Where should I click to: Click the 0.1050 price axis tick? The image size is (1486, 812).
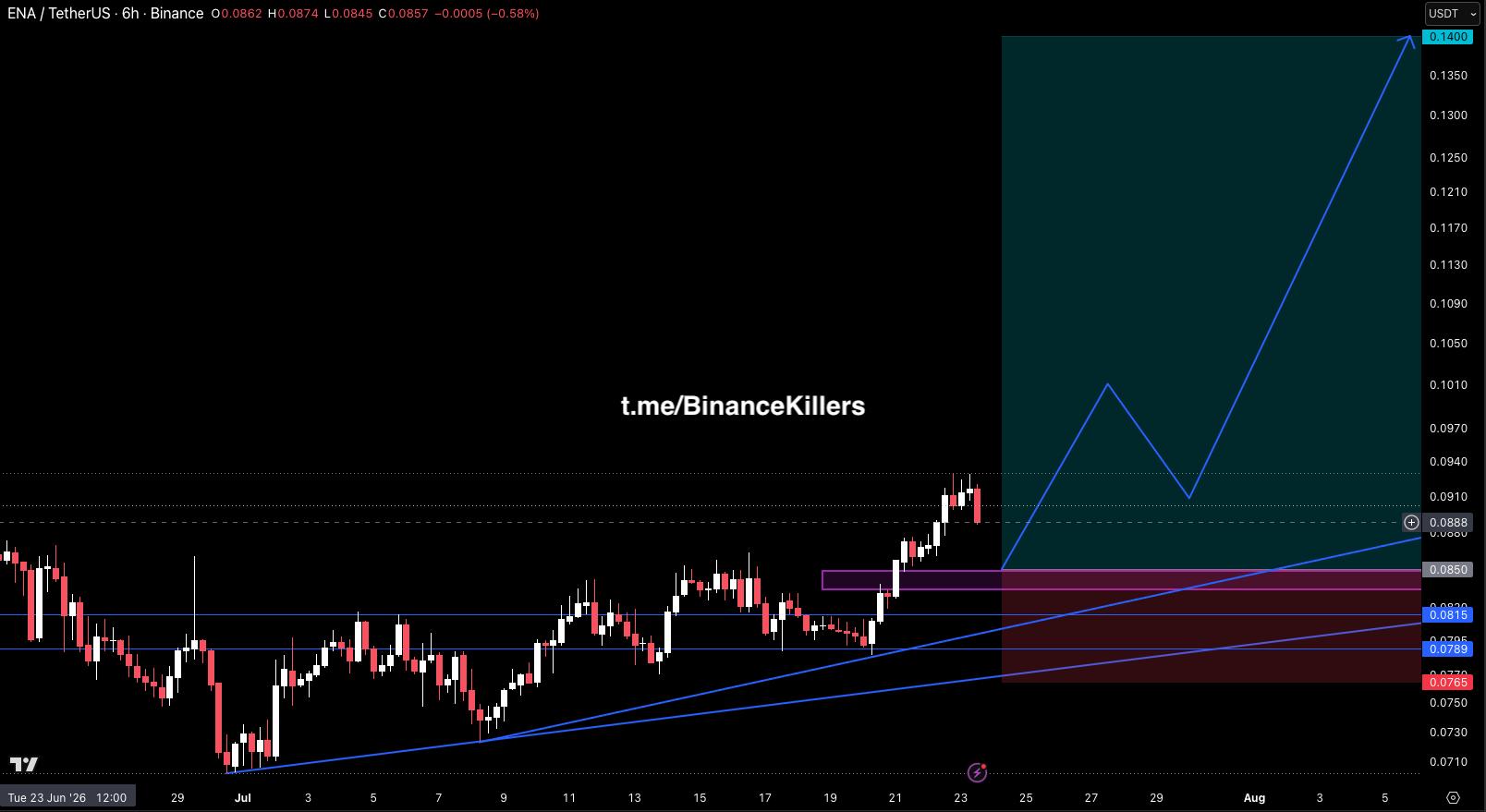coord(1448,344)
